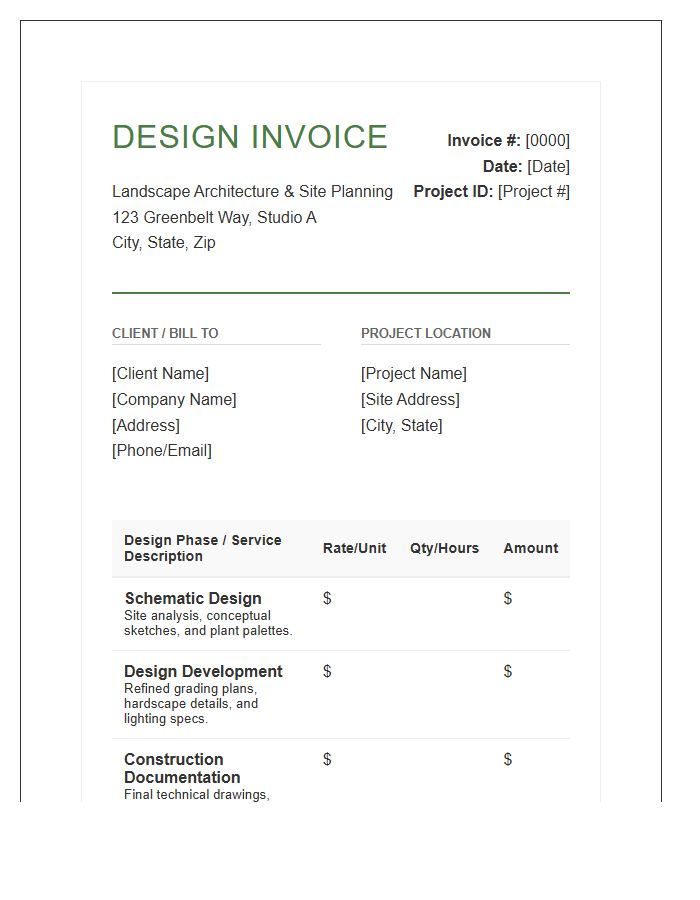Click the CLIENT / BILL TO heading
The image size is (700, 900).
click(165, 333)
